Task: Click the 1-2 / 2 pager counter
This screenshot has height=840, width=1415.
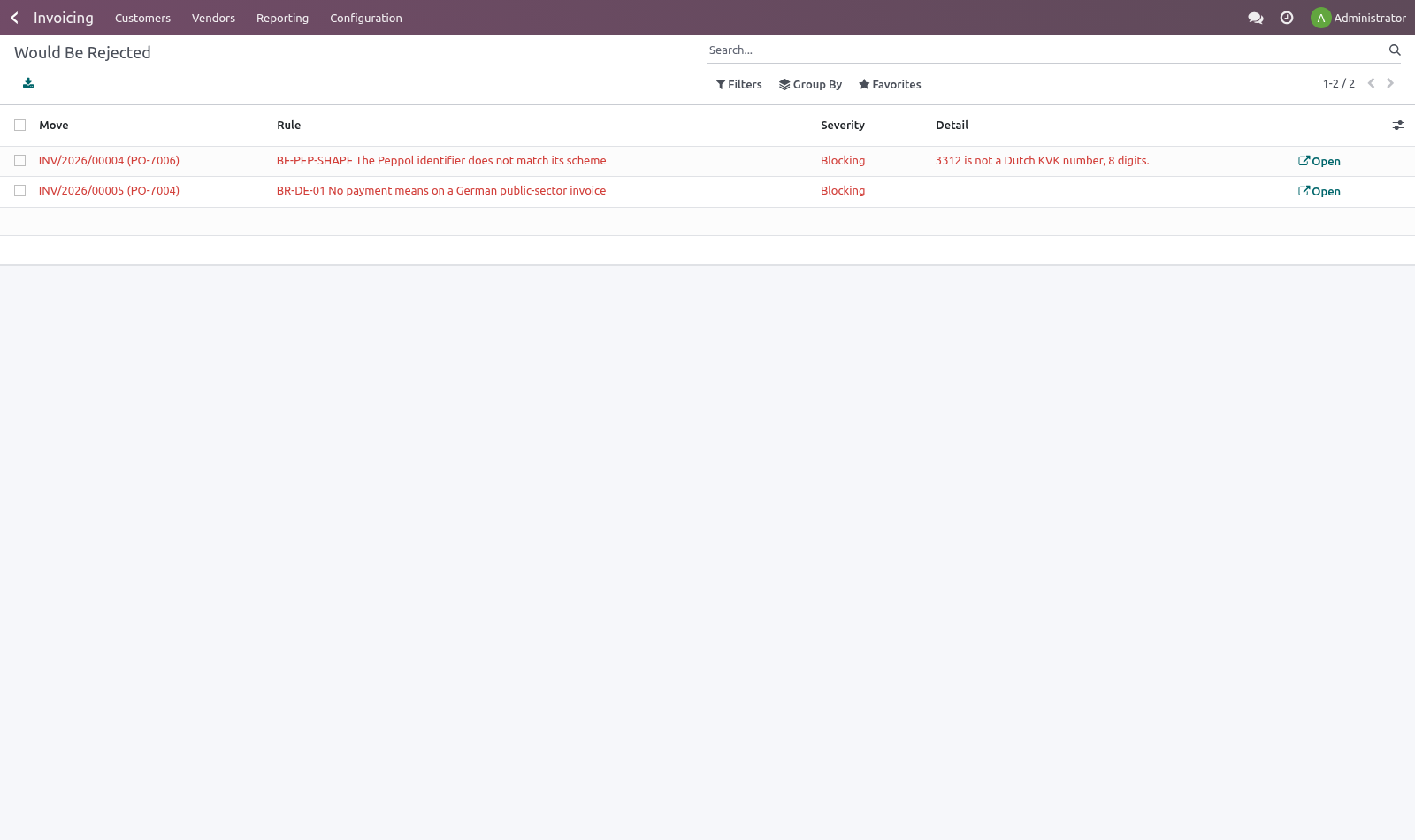Action: 1338,84
